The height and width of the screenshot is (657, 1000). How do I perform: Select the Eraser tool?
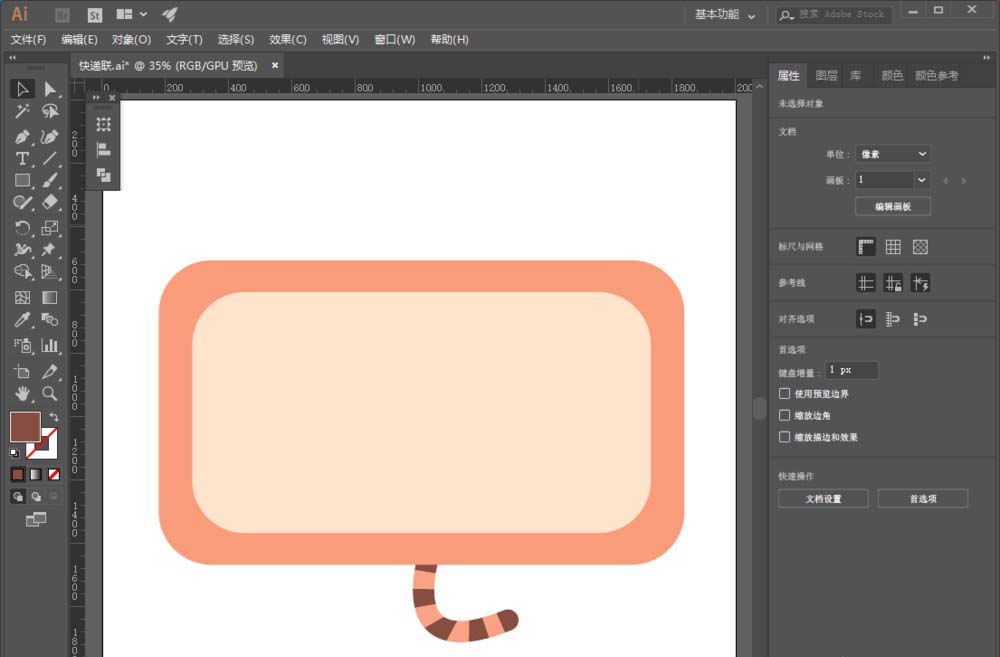(50, 203)
